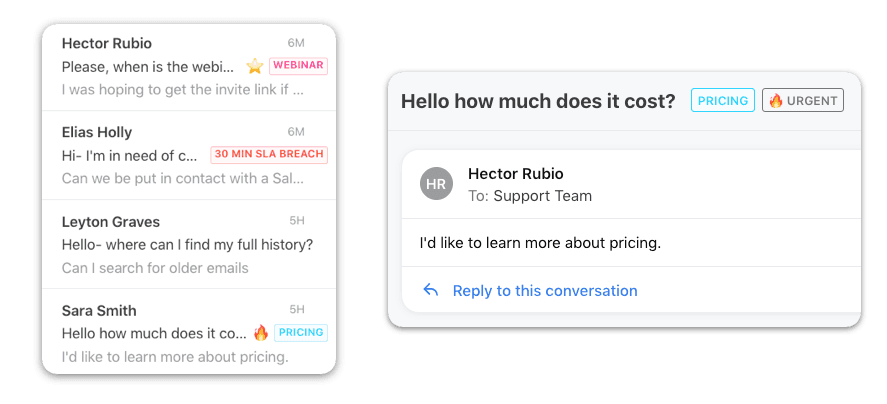This screenshot has height=404, width=887.
Task: Click the PRICING tag in conversation header
Action: [x=722, y=101]
